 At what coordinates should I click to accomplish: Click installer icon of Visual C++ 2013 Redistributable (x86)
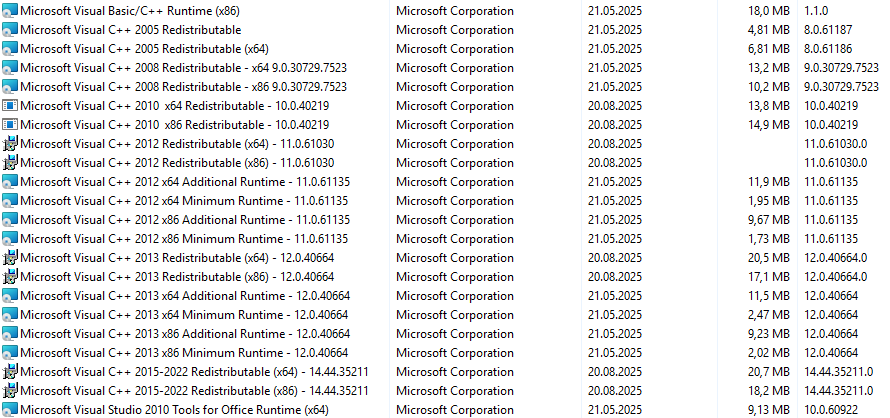pyautogui.click(x=10, y=277)
